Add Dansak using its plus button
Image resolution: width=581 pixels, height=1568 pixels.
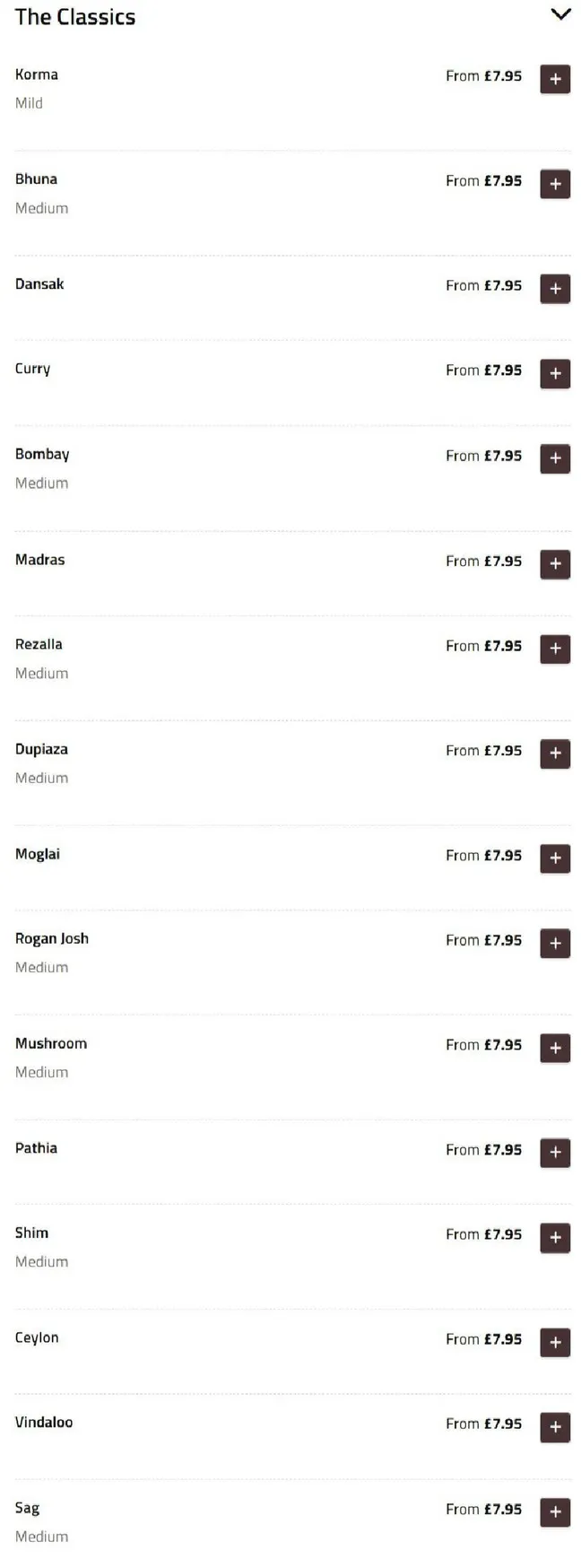[555, 289]
